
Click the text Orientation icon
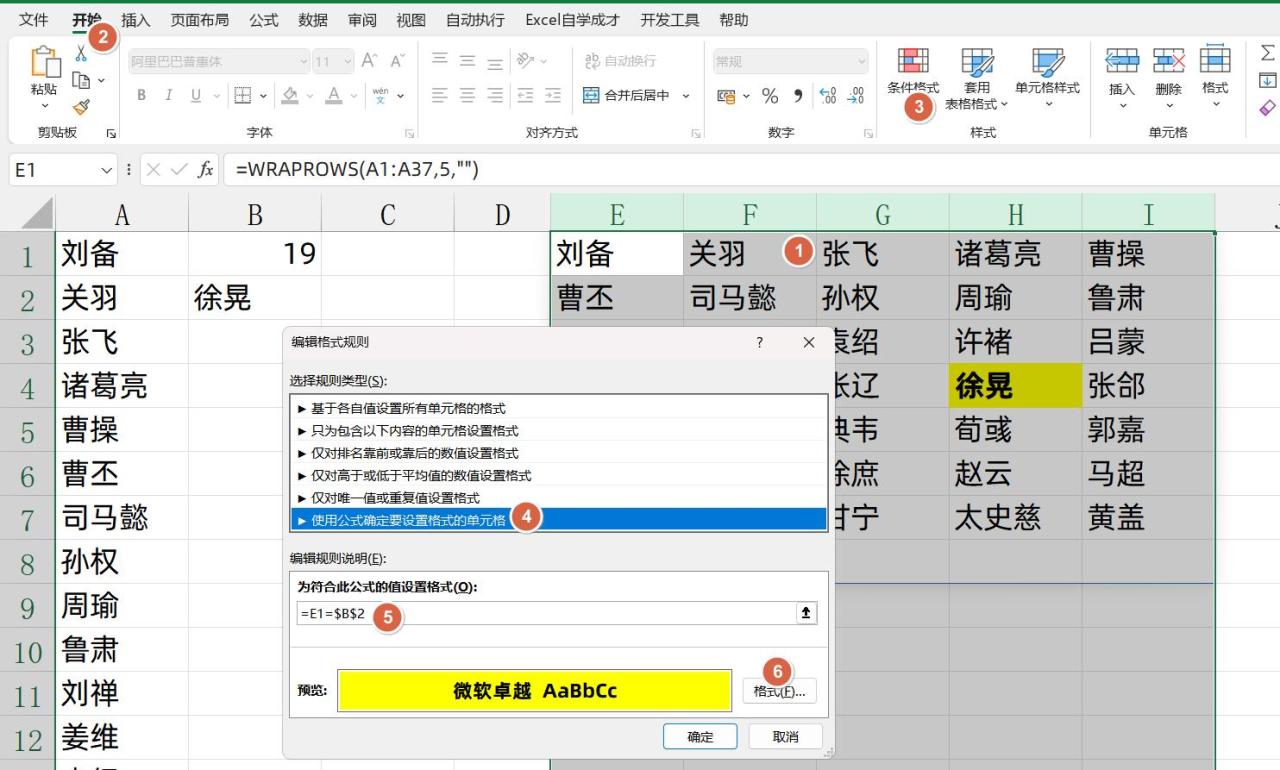coord(526,60)
